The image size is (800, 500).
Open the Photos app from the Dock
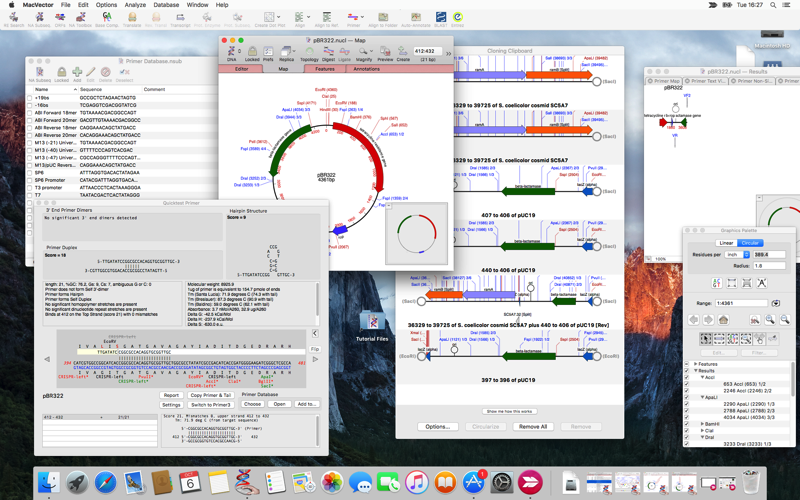point(332,482)
